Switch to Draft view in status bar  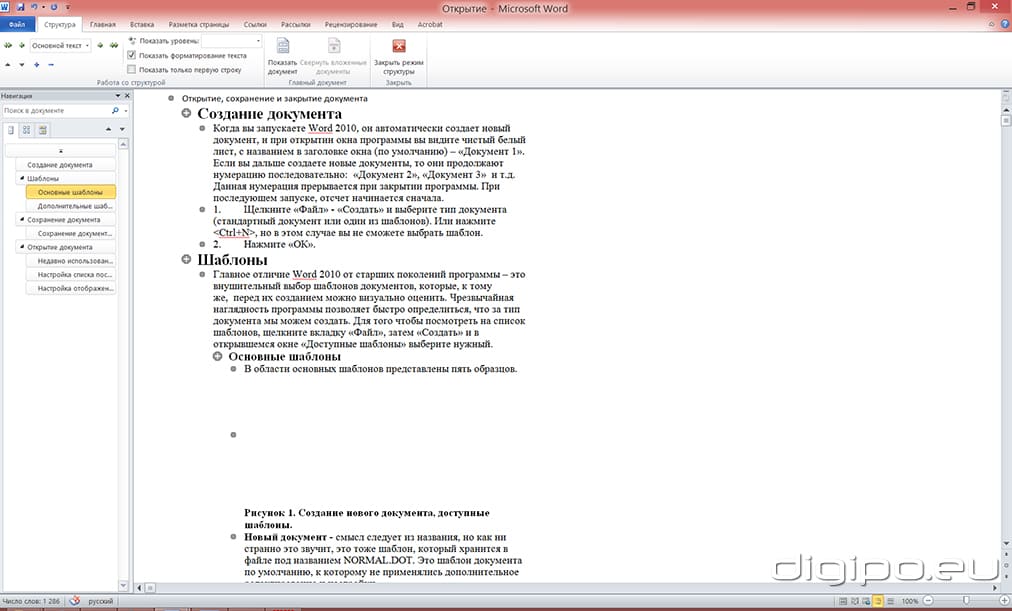(892, 601)
